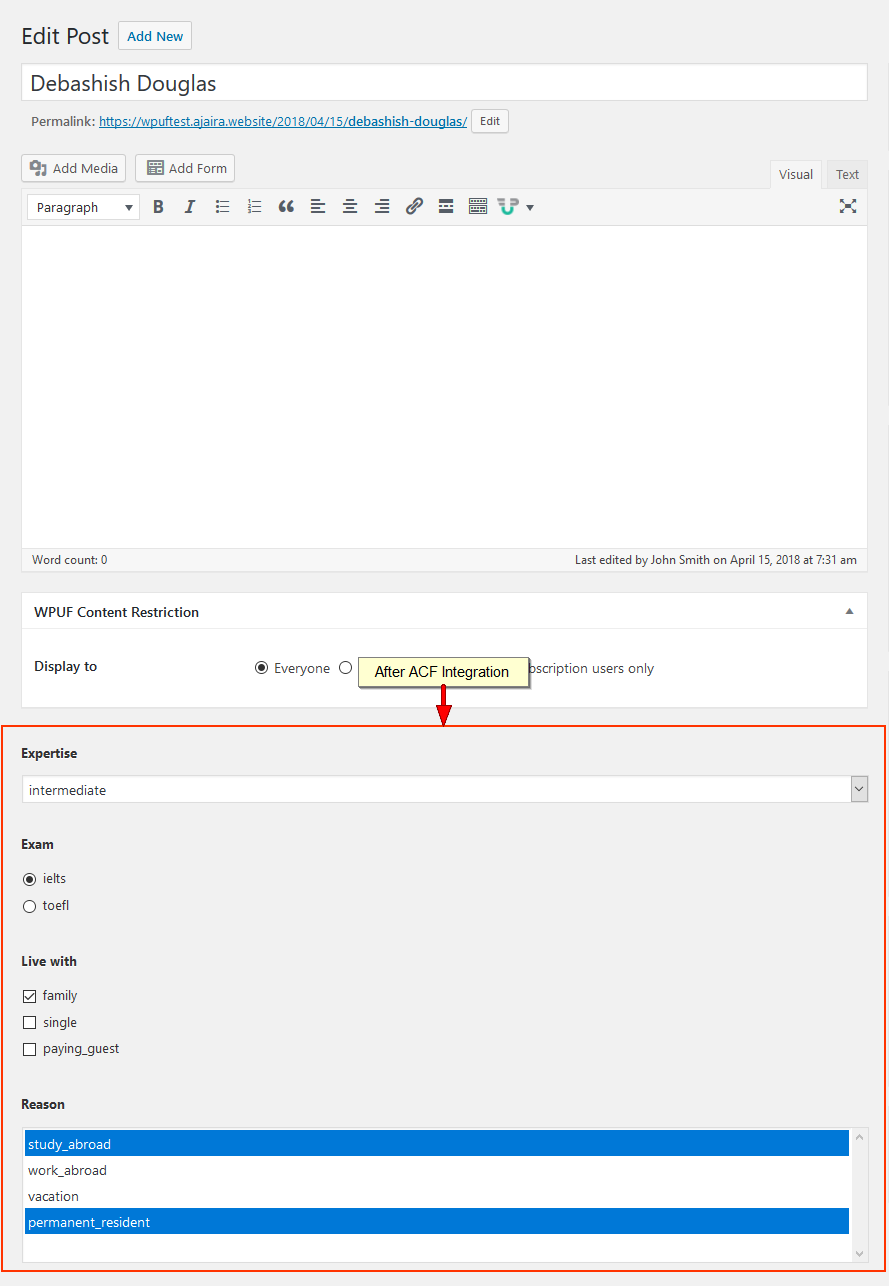The image size is (896, 1286).
Task: Toggle bold formatting in editor toolbar
Action: click(x=158, y=207)
